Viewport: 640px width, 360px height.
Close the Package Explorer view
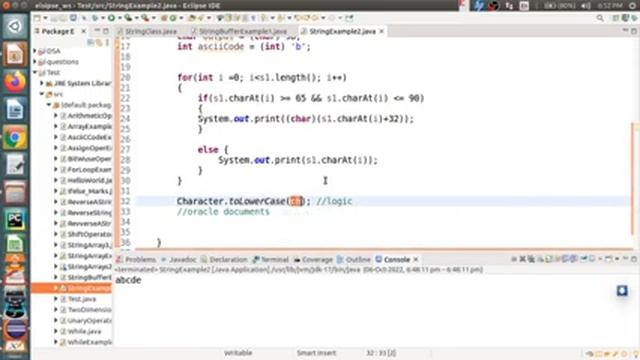coord(84,31)
